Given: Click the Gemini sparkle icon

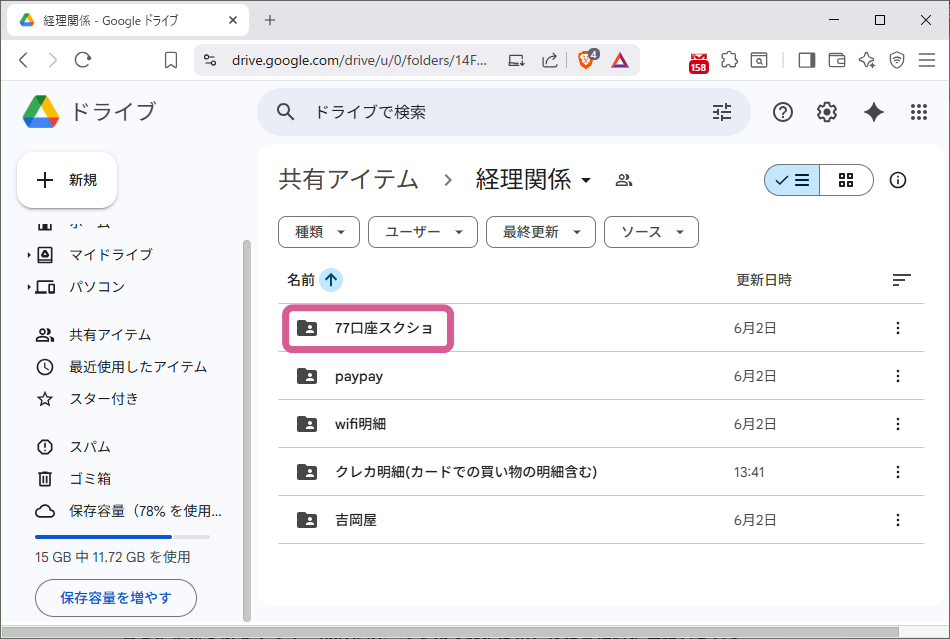Looking at the screenshot, I should 873,112.
